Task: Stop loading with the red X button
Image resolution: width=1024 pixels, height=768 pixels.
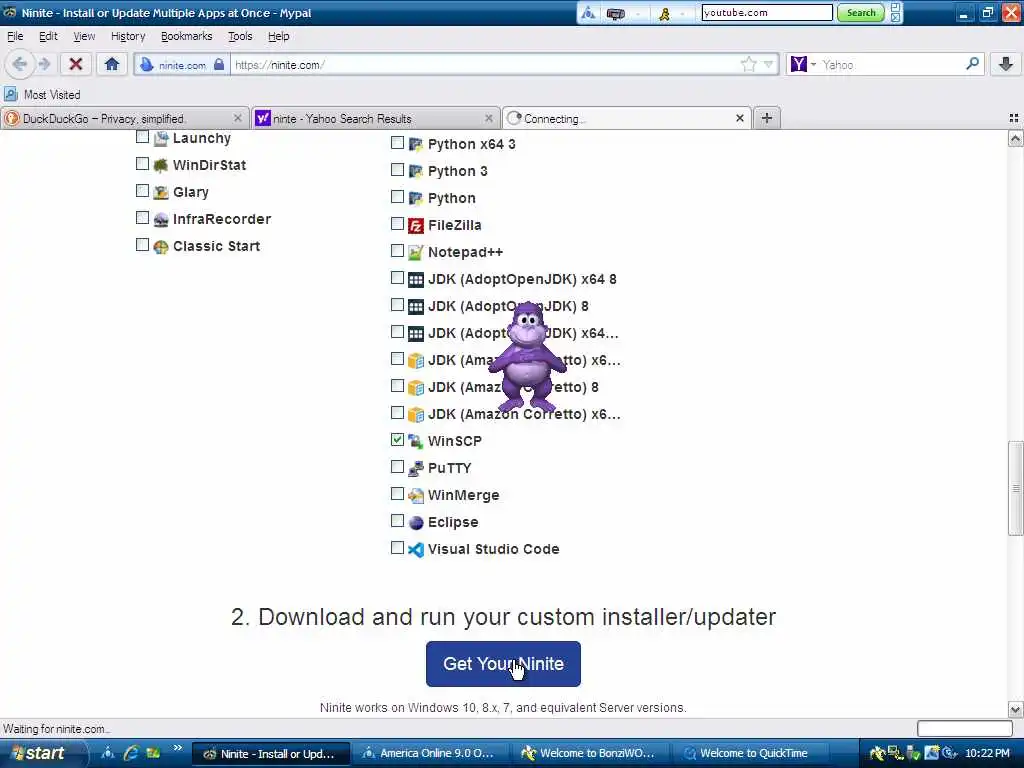Action: pos(76,64)
